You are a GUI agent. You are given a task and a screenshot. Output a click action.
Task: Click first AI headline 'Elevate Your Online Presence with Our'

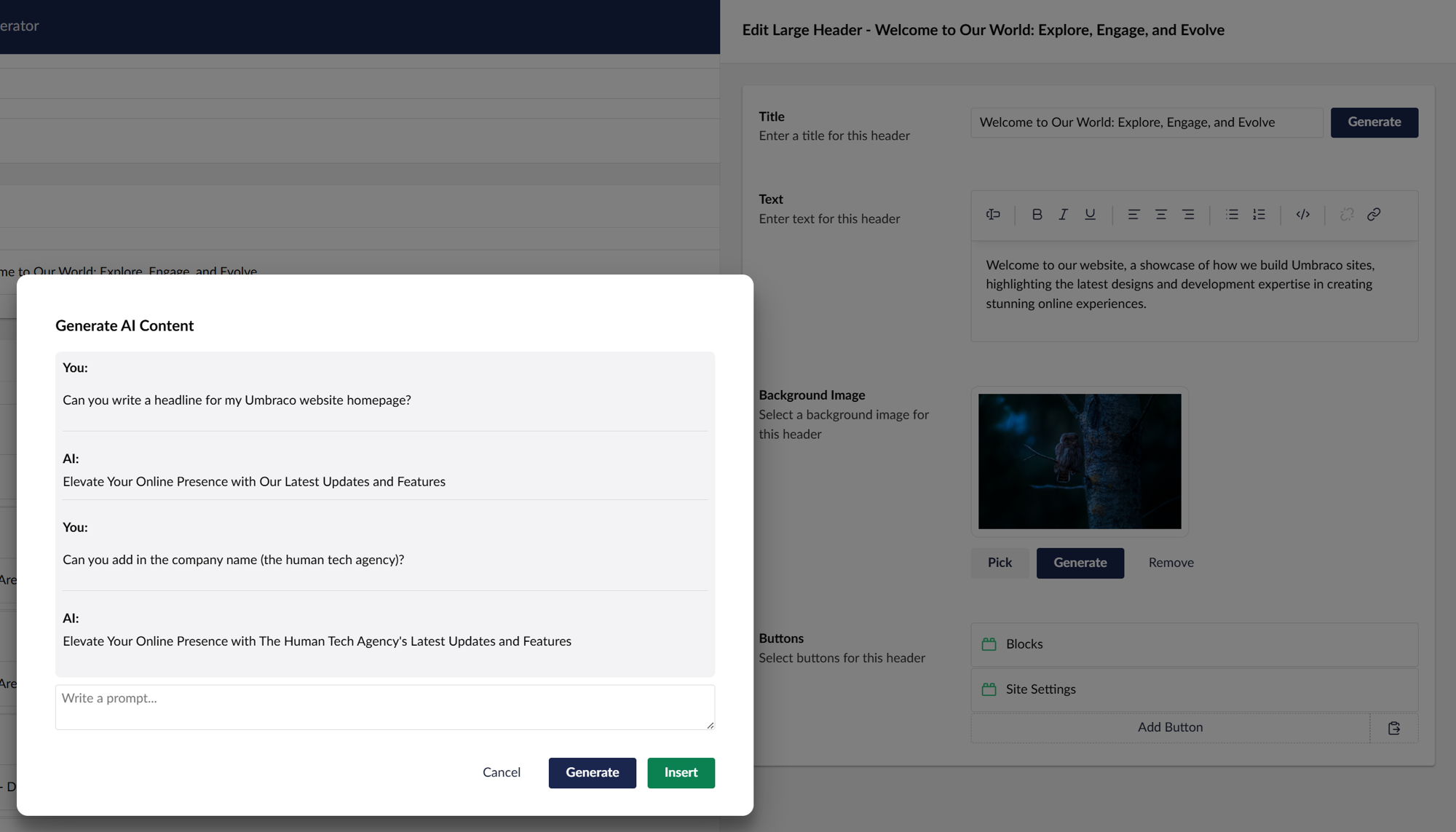click(x=254, y=482)
